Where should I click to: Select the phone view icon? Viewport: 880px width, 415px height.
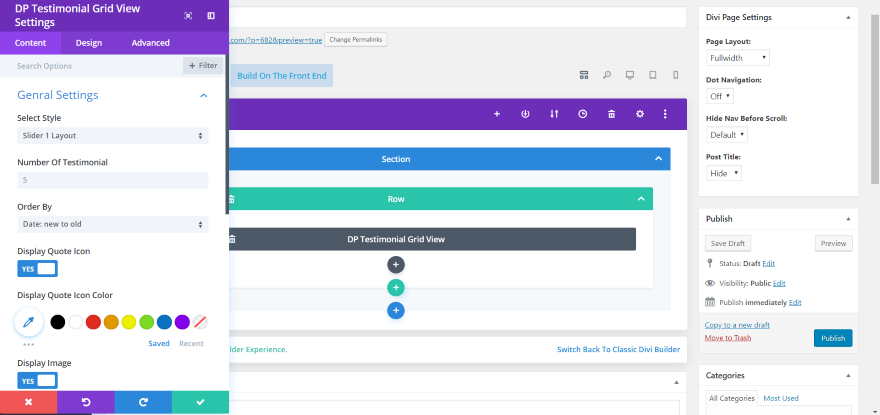(x=676, y=75)
